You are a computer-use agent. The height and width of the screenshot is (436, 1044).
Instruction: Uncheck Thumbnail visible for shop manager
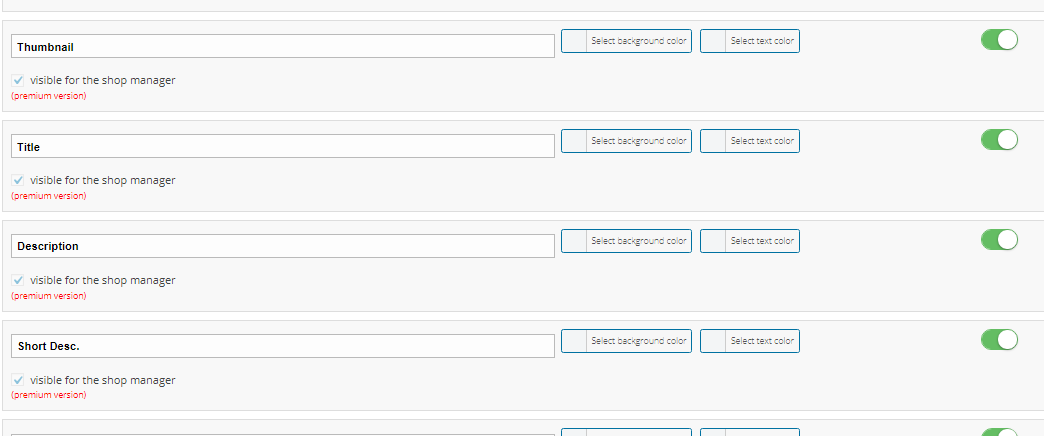coord(18,81)
